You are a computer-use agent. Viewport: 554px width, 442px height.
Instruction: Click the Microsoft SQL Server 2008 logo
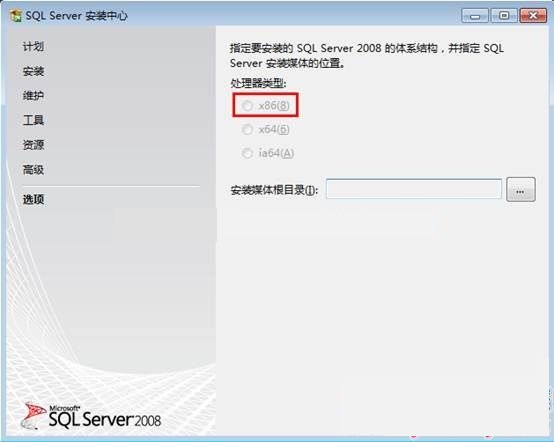point(91,418)
